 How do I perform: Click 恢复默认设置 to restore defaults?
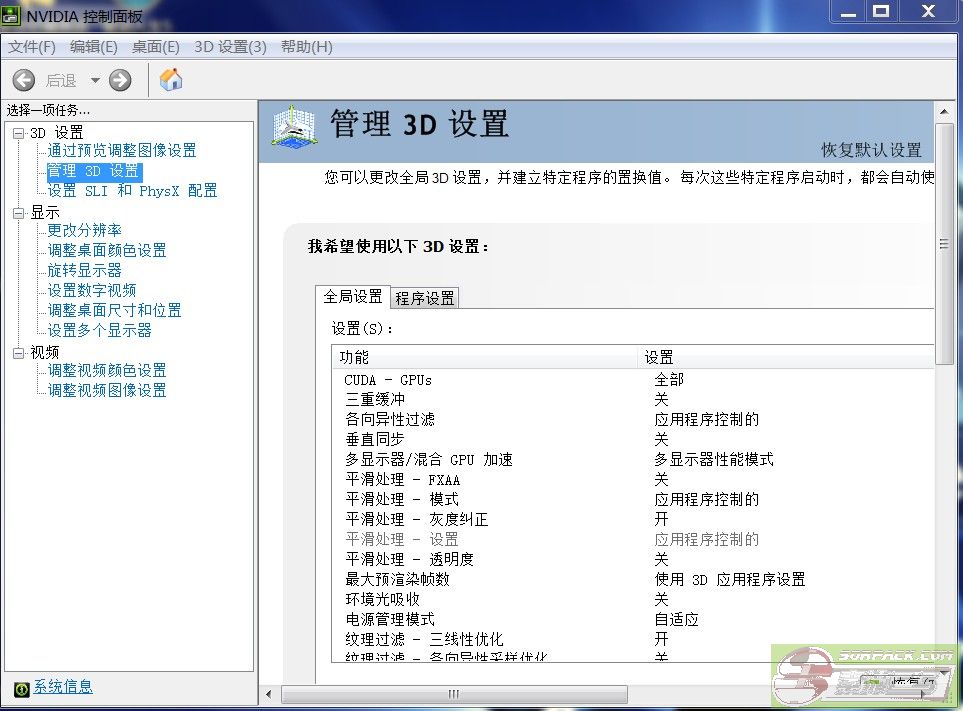(871, 150)
